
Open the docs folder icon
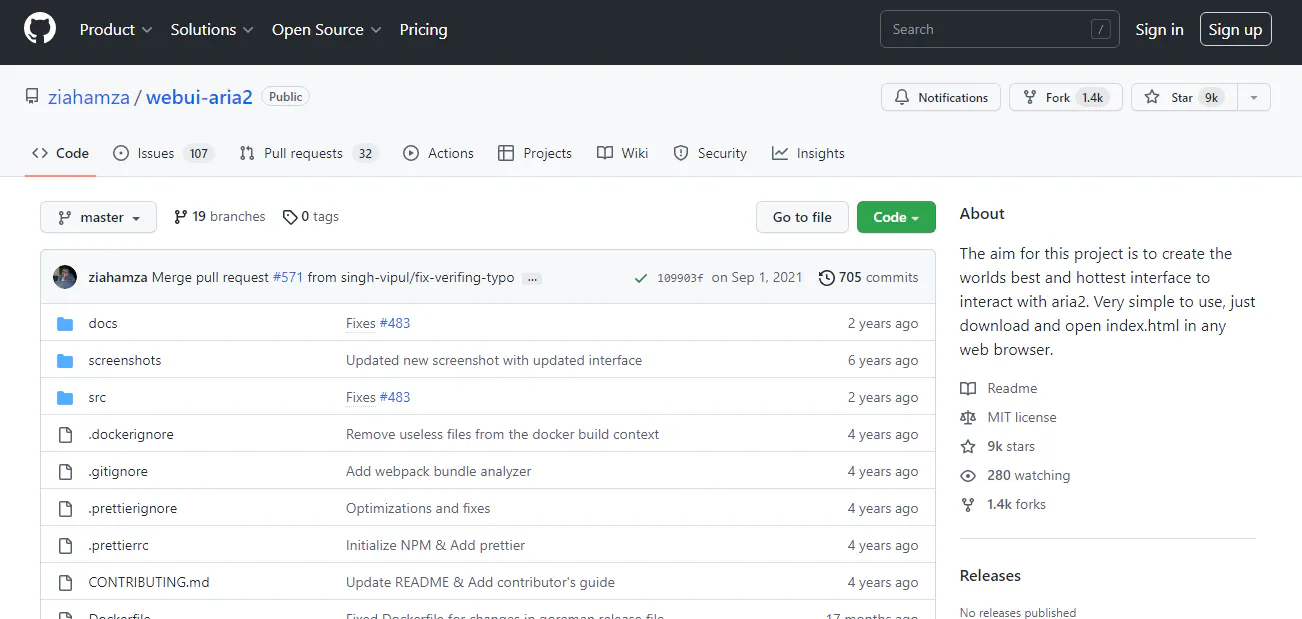[x=66, y=323]
